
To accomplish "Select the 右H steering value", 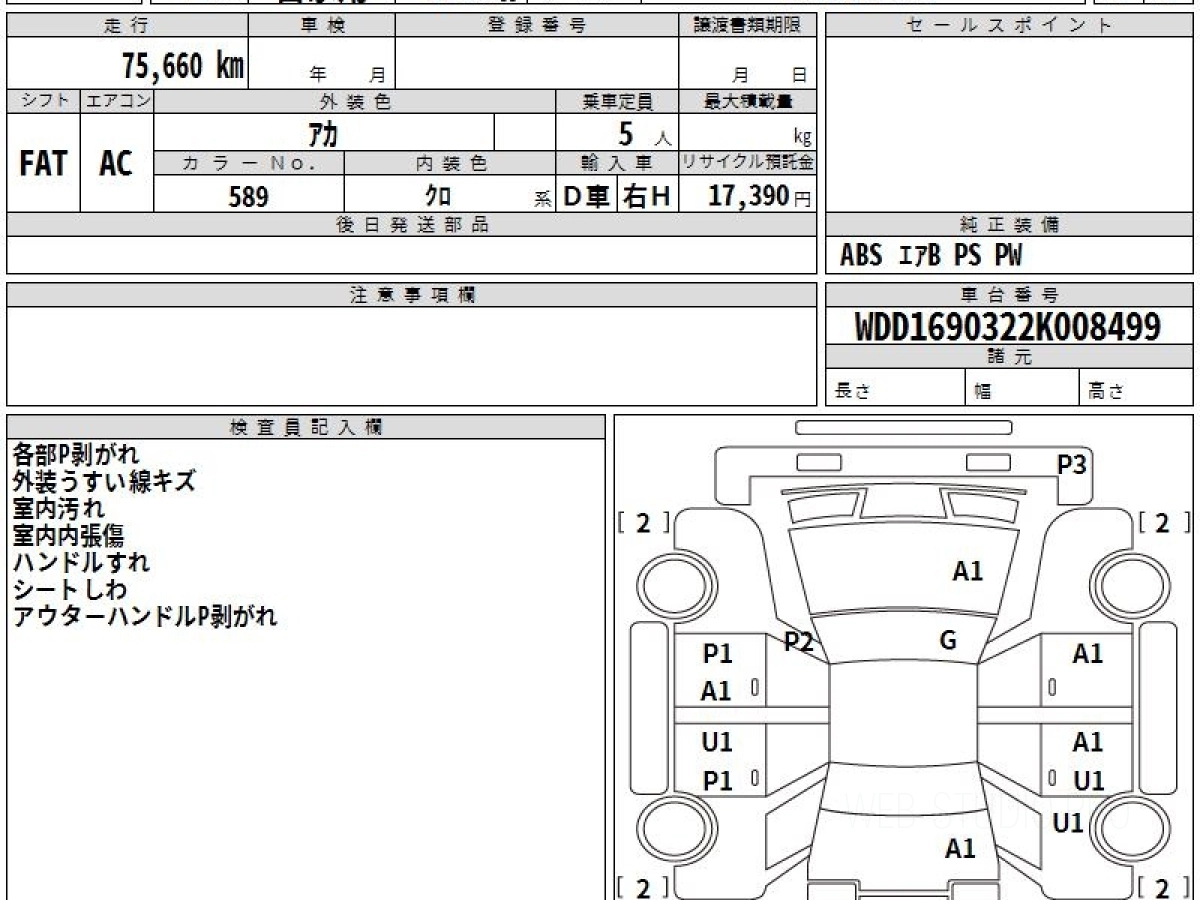I will click(647, 196).
